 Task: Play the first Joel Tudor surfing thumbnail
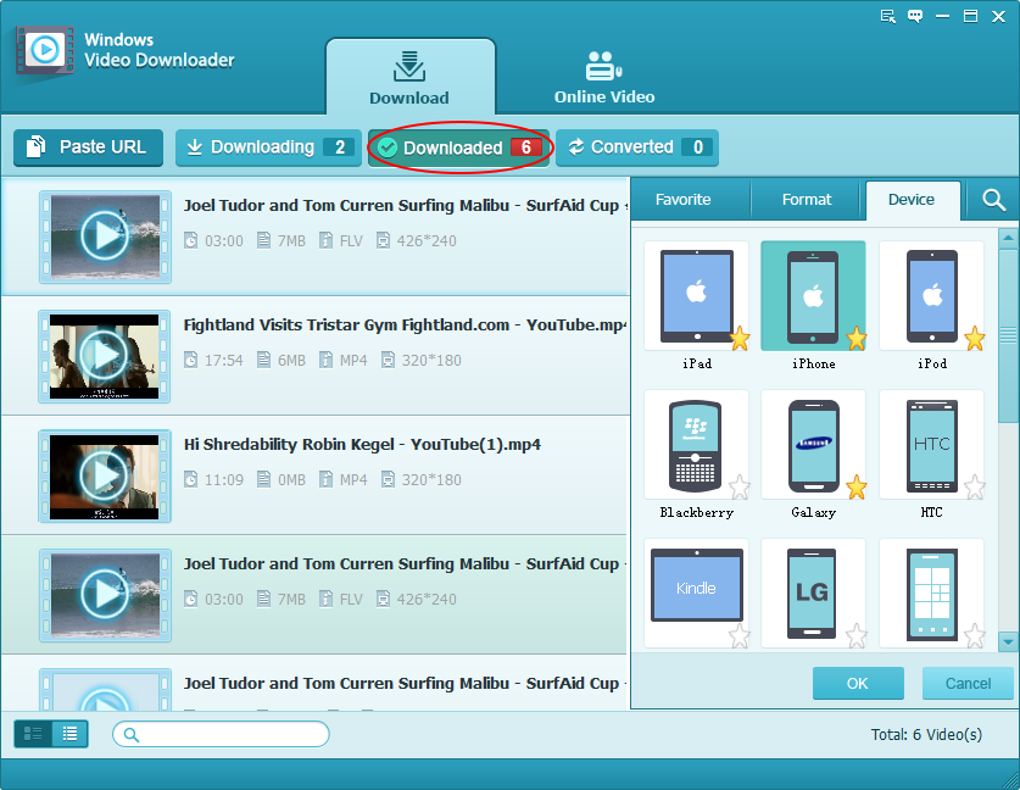[x=105, y=236]
